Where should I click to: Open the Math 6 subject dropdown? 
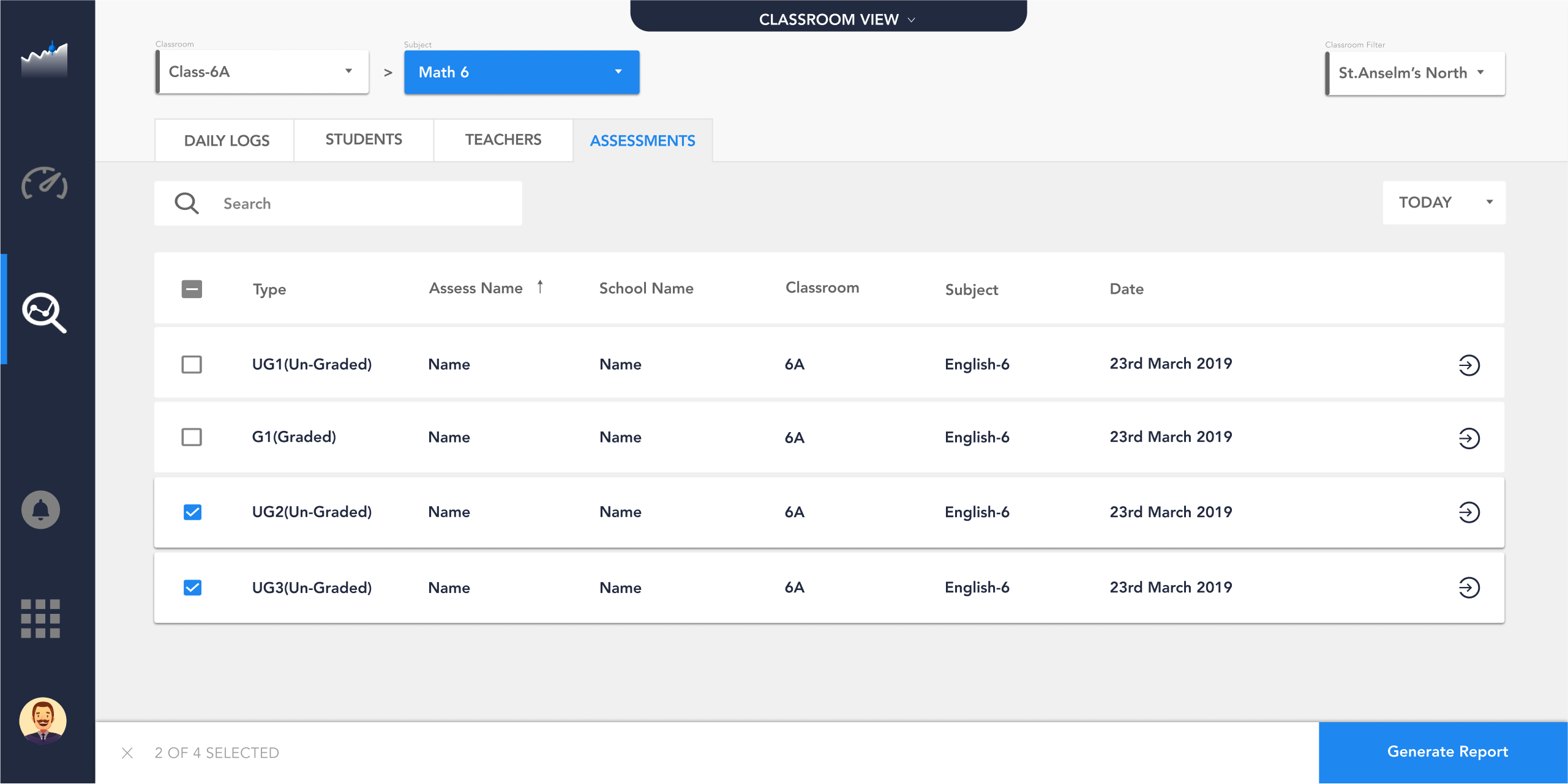click(x=521, y=72)
